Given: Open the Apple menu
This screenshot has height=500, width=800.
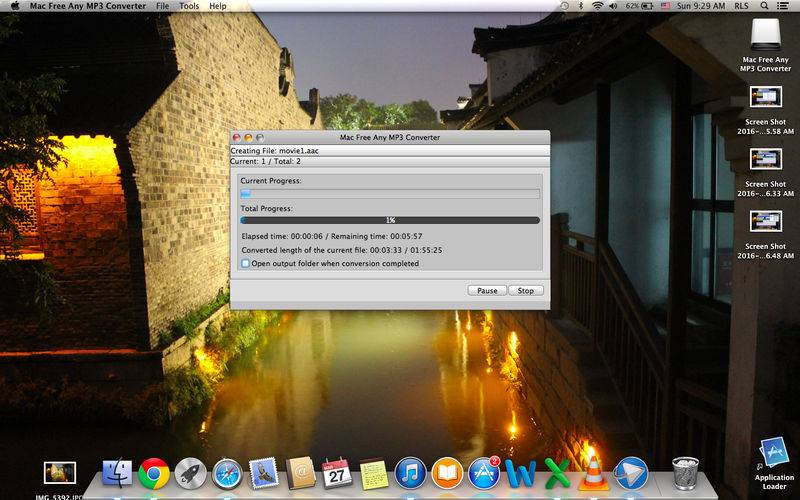Looking at the screenshot, I should click(15, 6).
